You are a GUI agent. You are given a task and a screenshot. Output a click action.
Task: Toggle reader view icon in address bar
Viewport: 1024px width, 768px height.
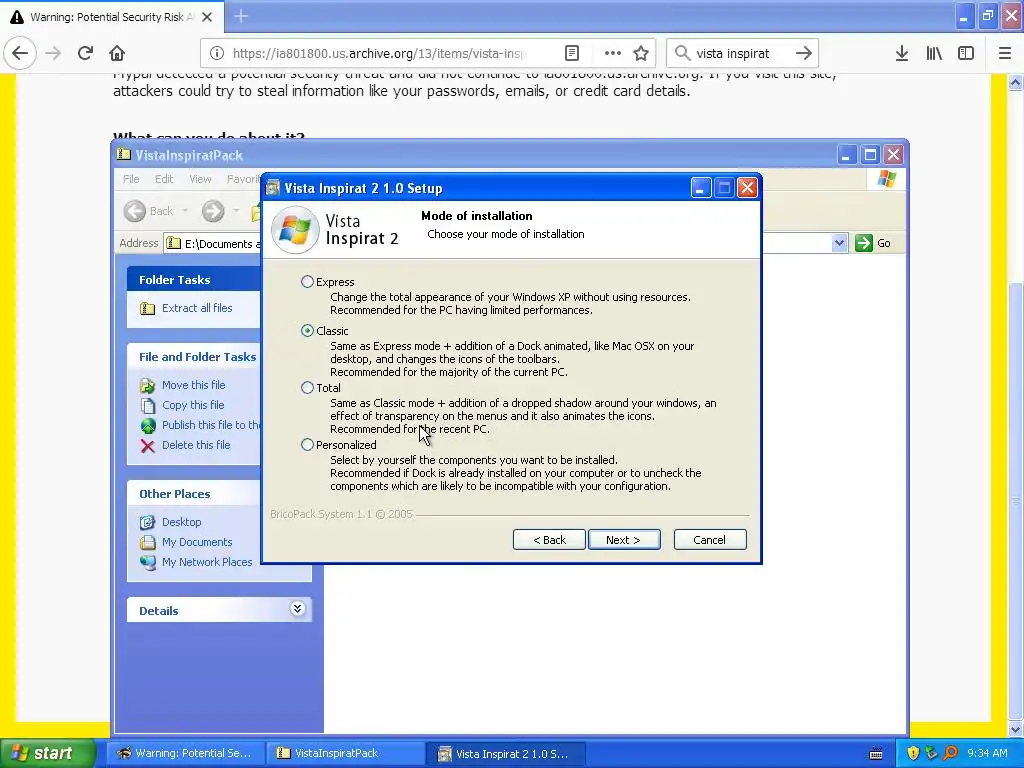pyautogui.click(x=571, y=53)
